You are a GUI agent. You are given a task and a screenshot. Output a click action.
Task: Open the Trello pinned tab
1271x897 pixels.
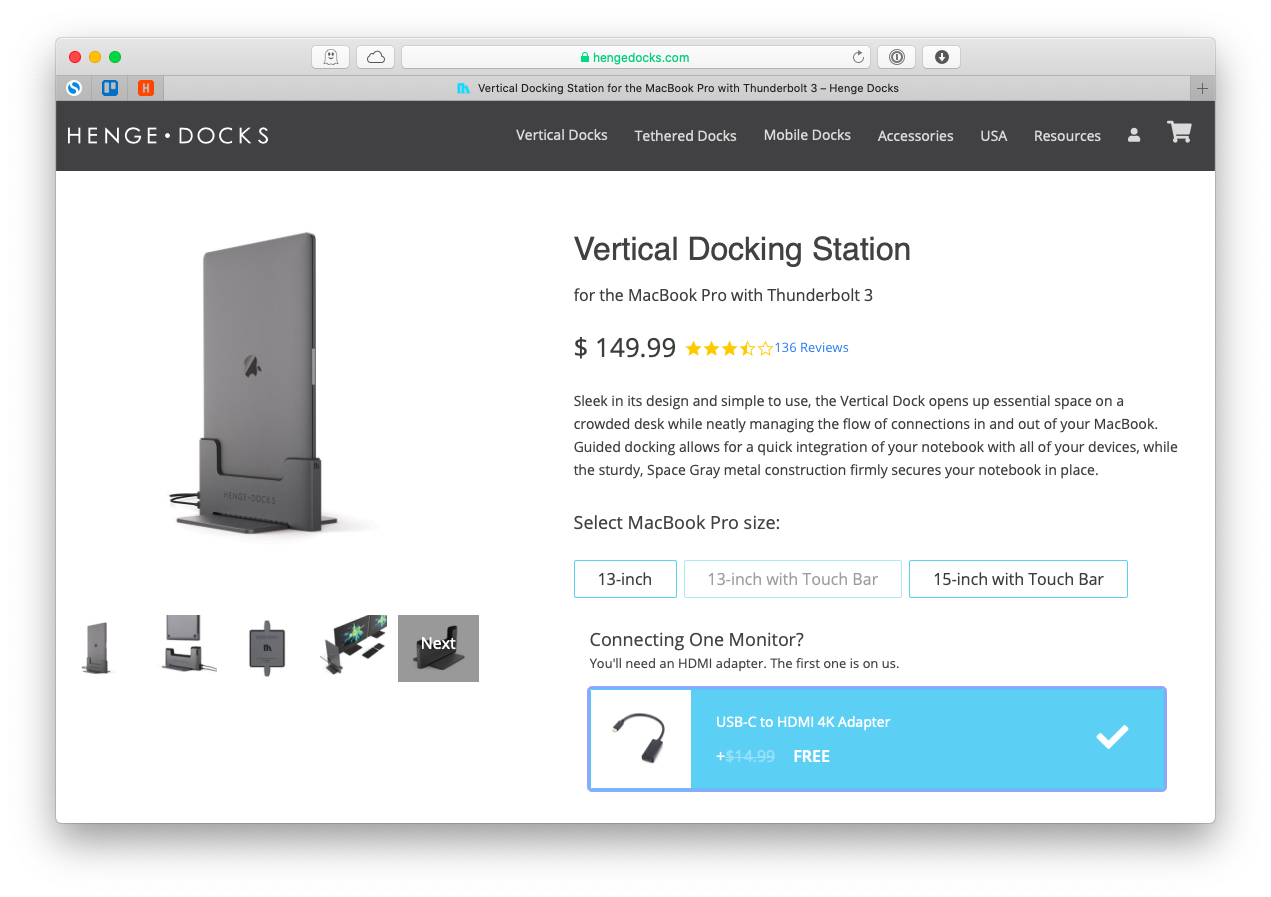coord(110,88)
